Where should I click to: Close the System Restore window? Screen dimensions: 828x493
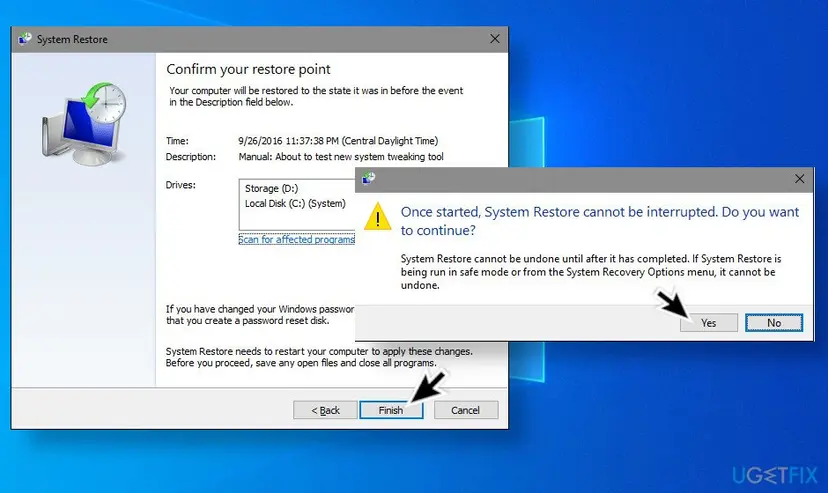pos(495,39)
